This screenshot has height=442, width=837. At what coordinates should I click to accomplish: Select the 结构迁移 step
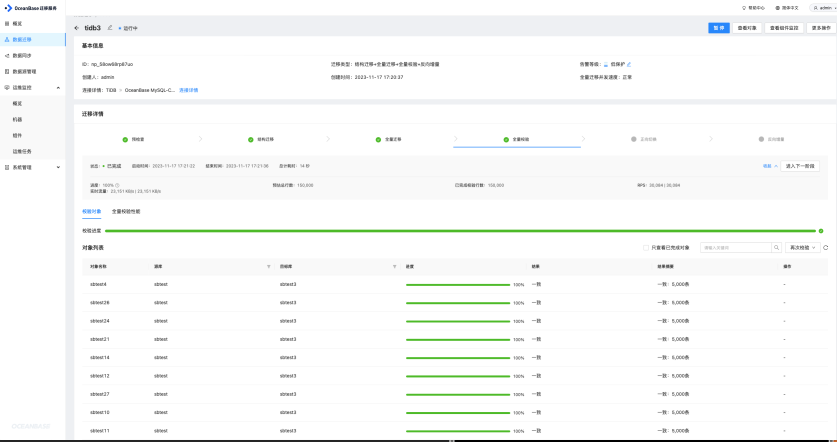(x=261, y=139)
